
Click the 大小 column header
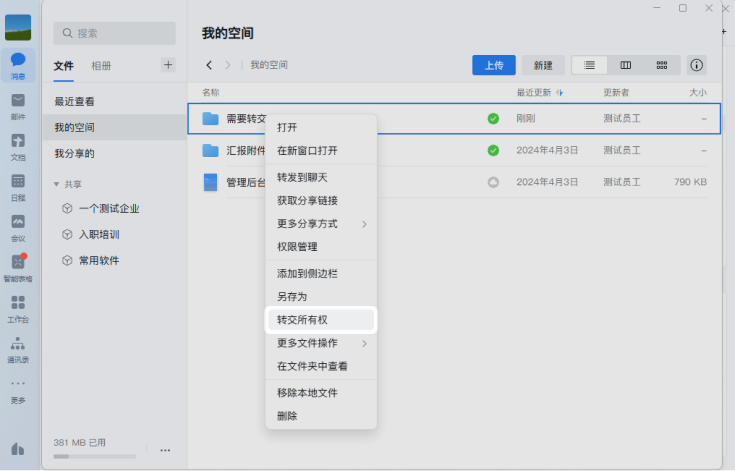[698, 92]
